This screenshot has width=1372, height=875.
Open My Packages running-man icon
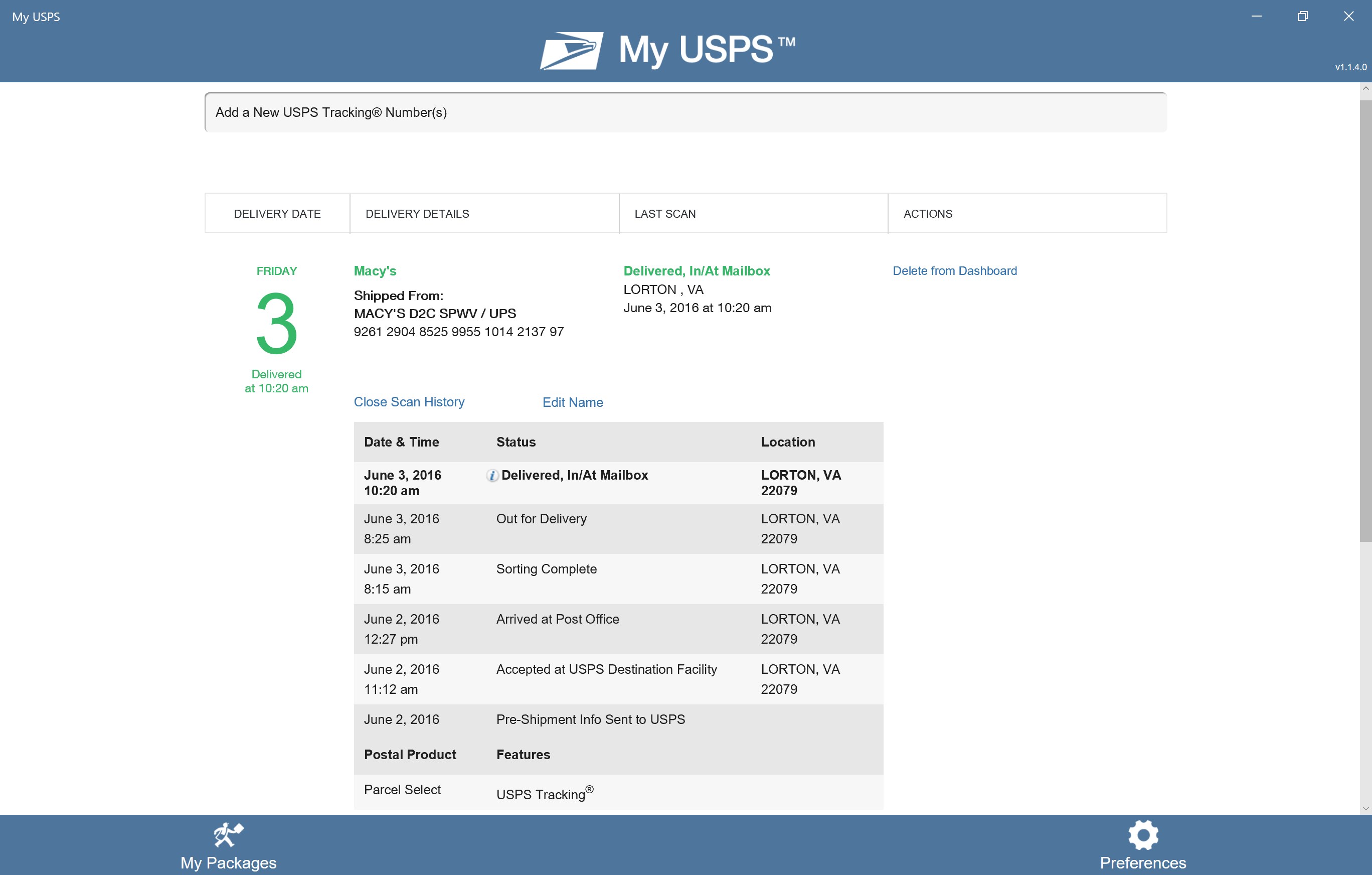(x=229, y=834)
